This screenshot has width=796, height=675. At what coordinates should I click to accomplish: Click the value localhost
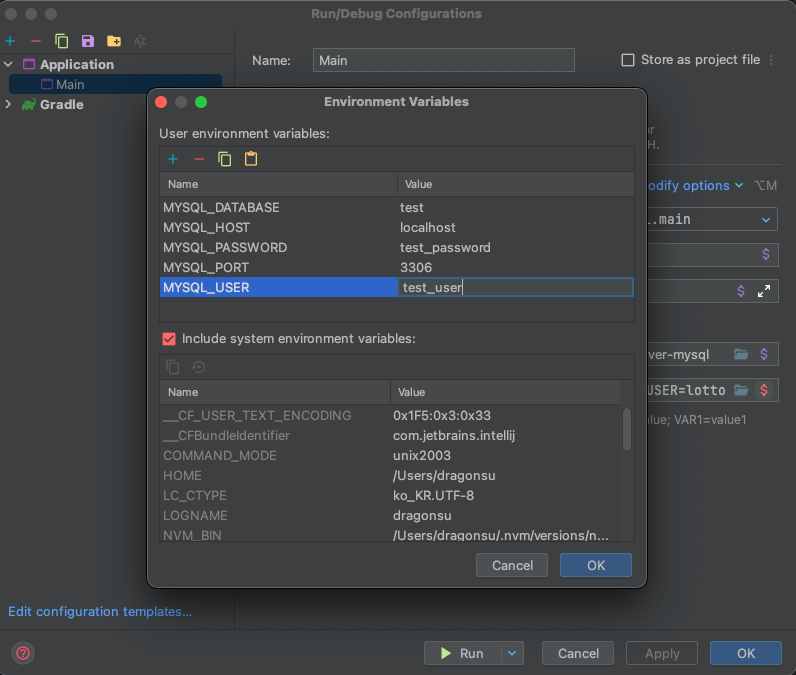pos(427,227)
